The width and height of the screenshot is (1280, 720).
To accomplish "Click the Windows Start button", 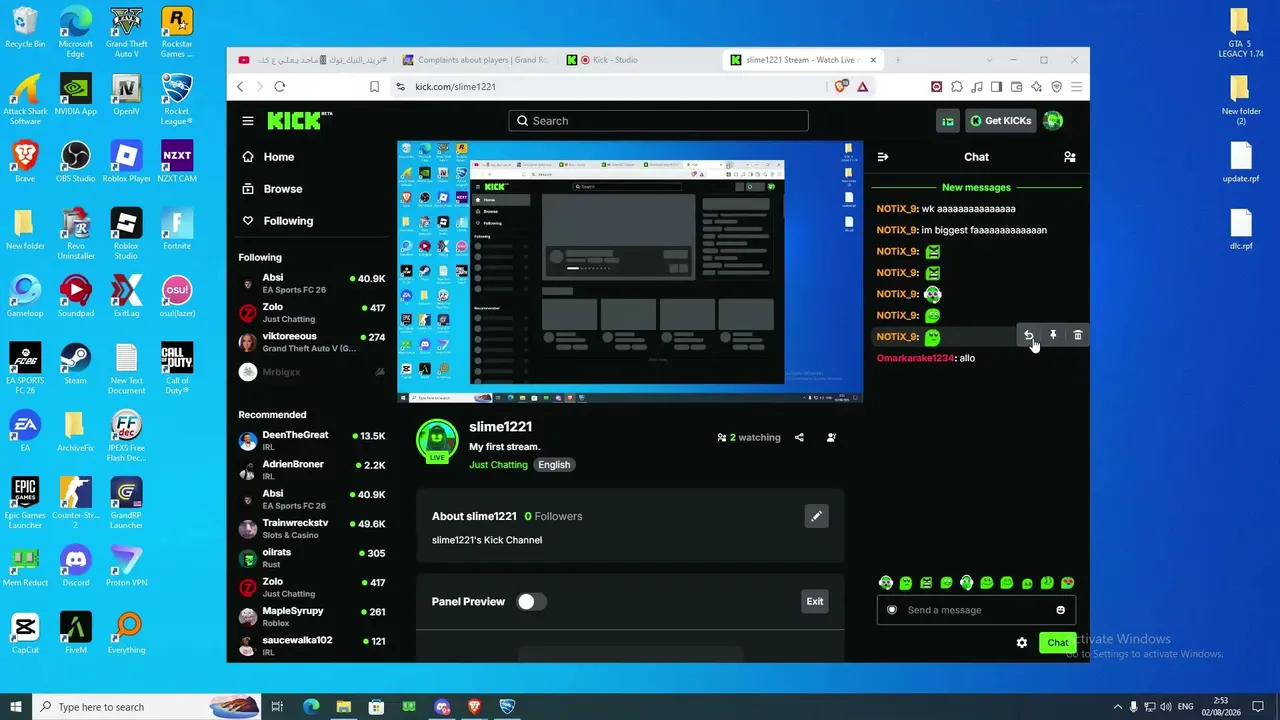I will click(15, 707).
